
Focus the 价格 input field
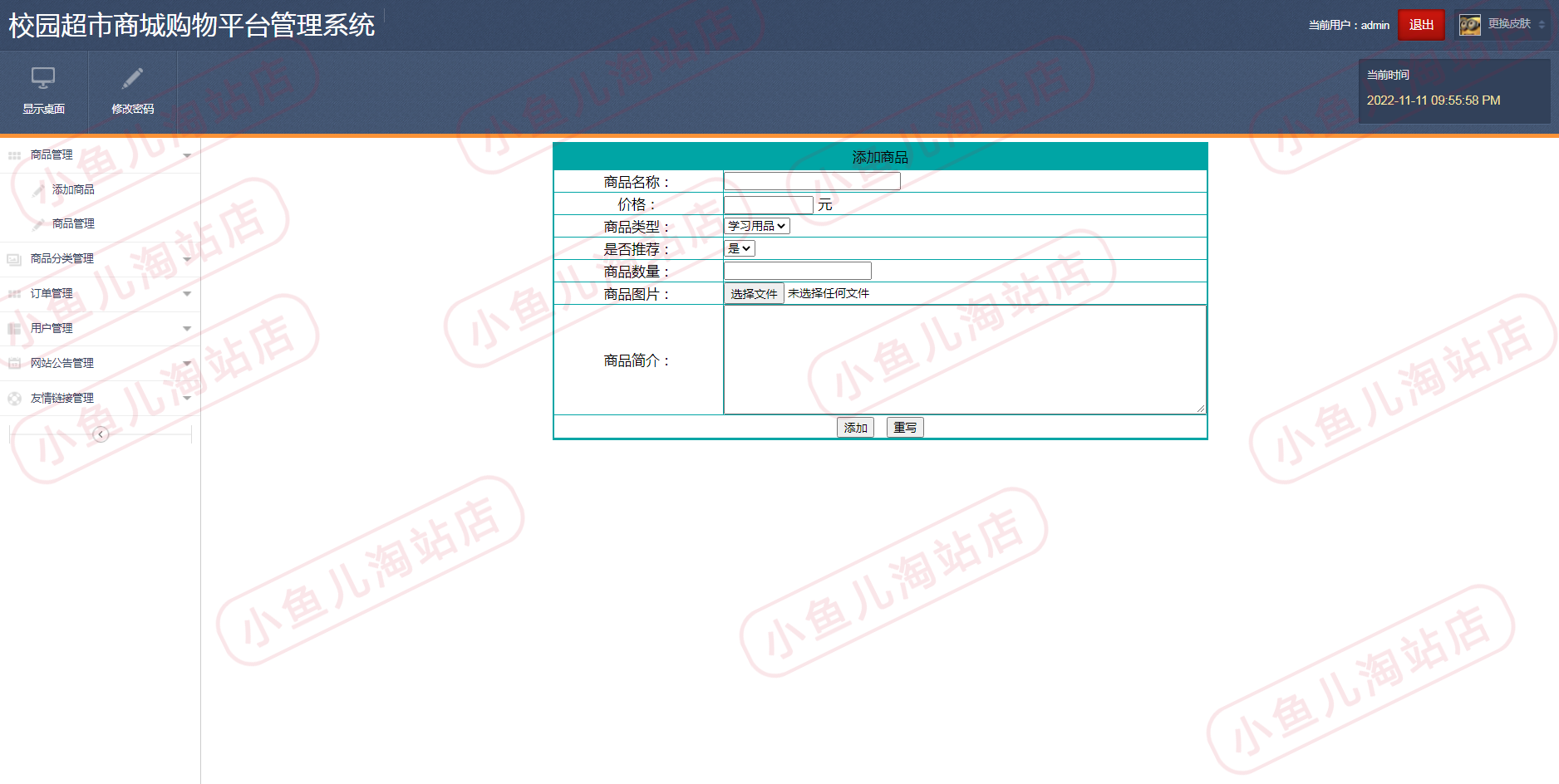[769, 204]
